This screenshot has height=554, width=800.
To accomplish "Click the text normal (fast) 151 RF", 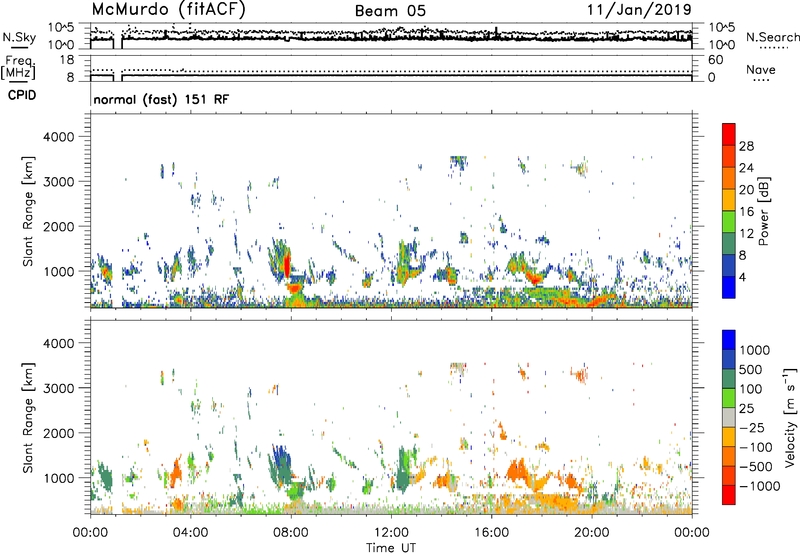I will click(161, 99).
